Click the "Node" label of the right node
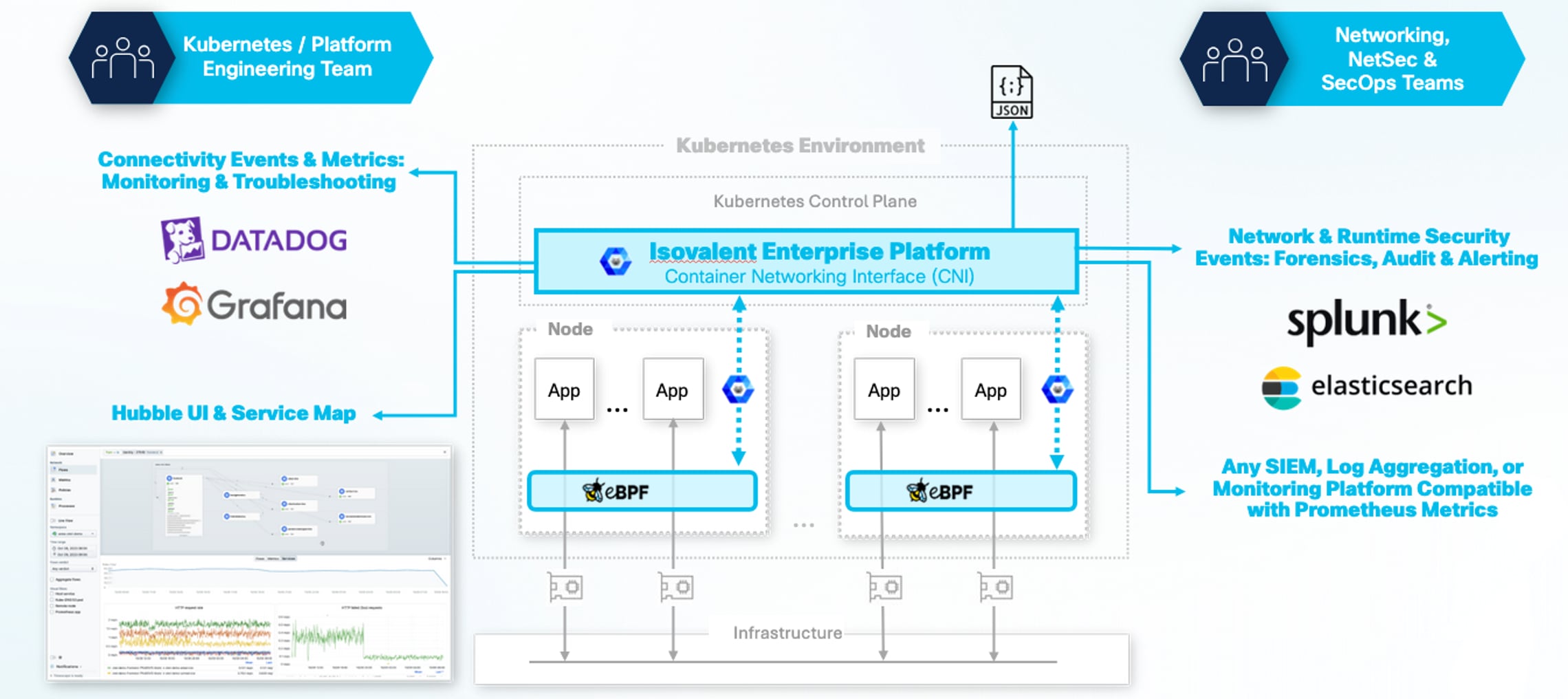1568x699 pixels. click(889, 331)
